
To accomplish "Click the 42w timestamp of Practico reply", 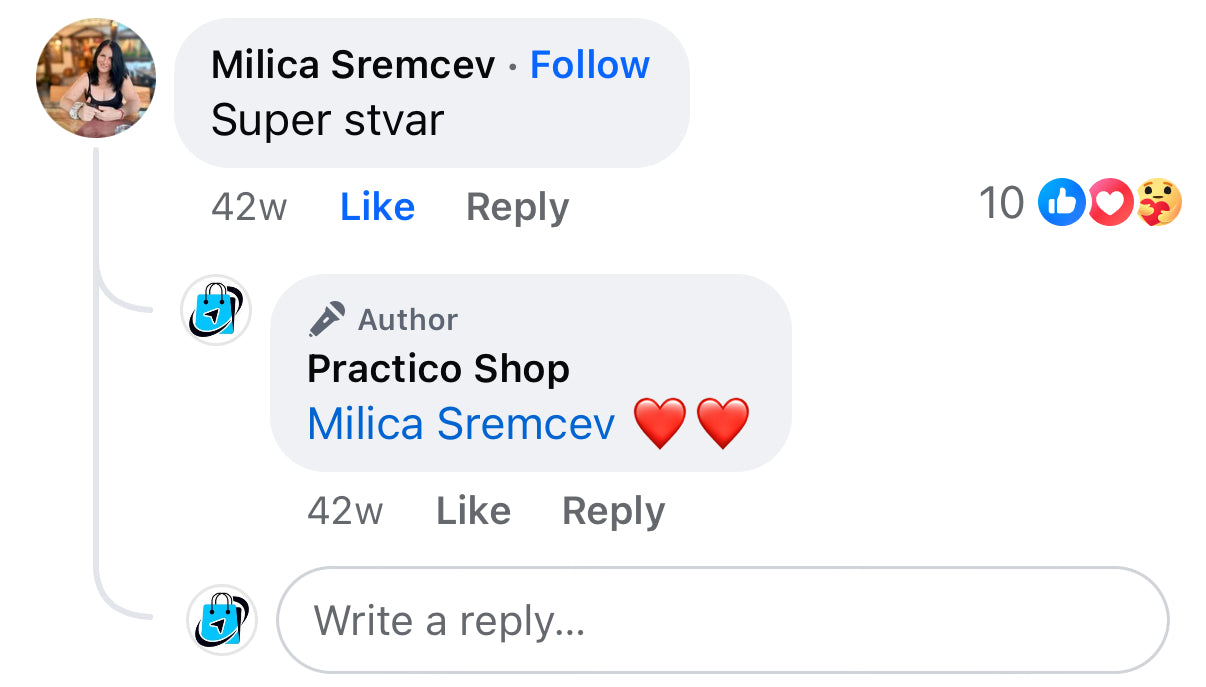I will coord(345,511).
